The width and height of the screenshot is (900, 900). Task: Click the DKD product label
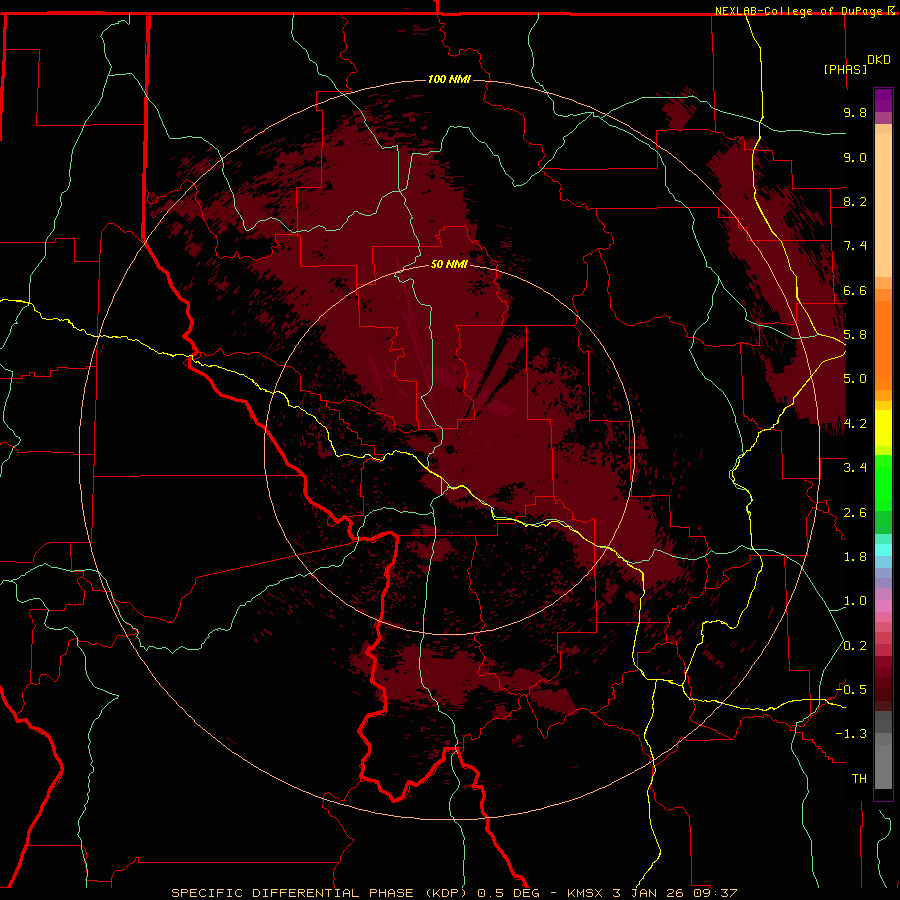pos(879,60)
